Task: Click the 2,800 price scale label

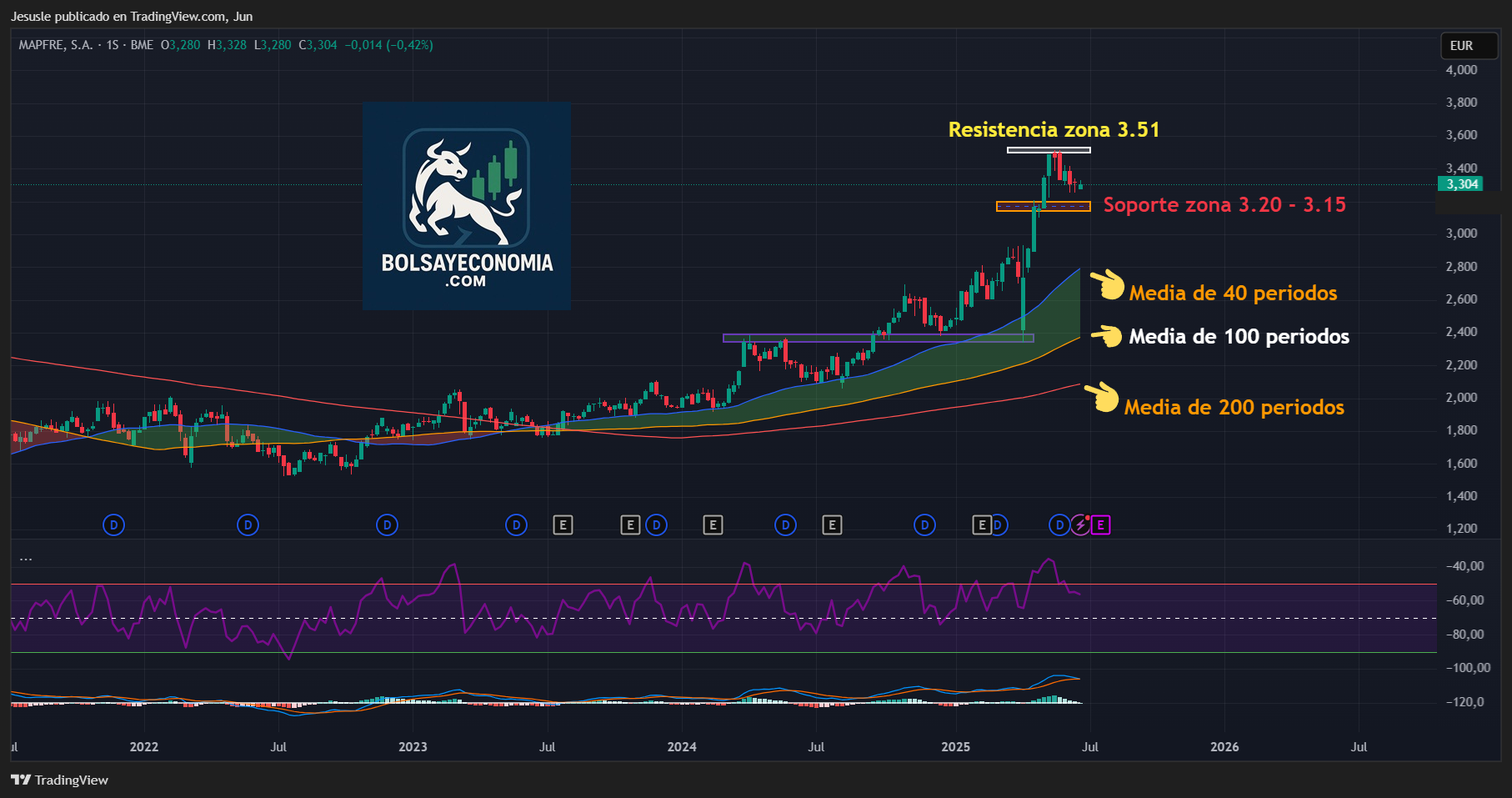Action: (x=1461, y=267)
